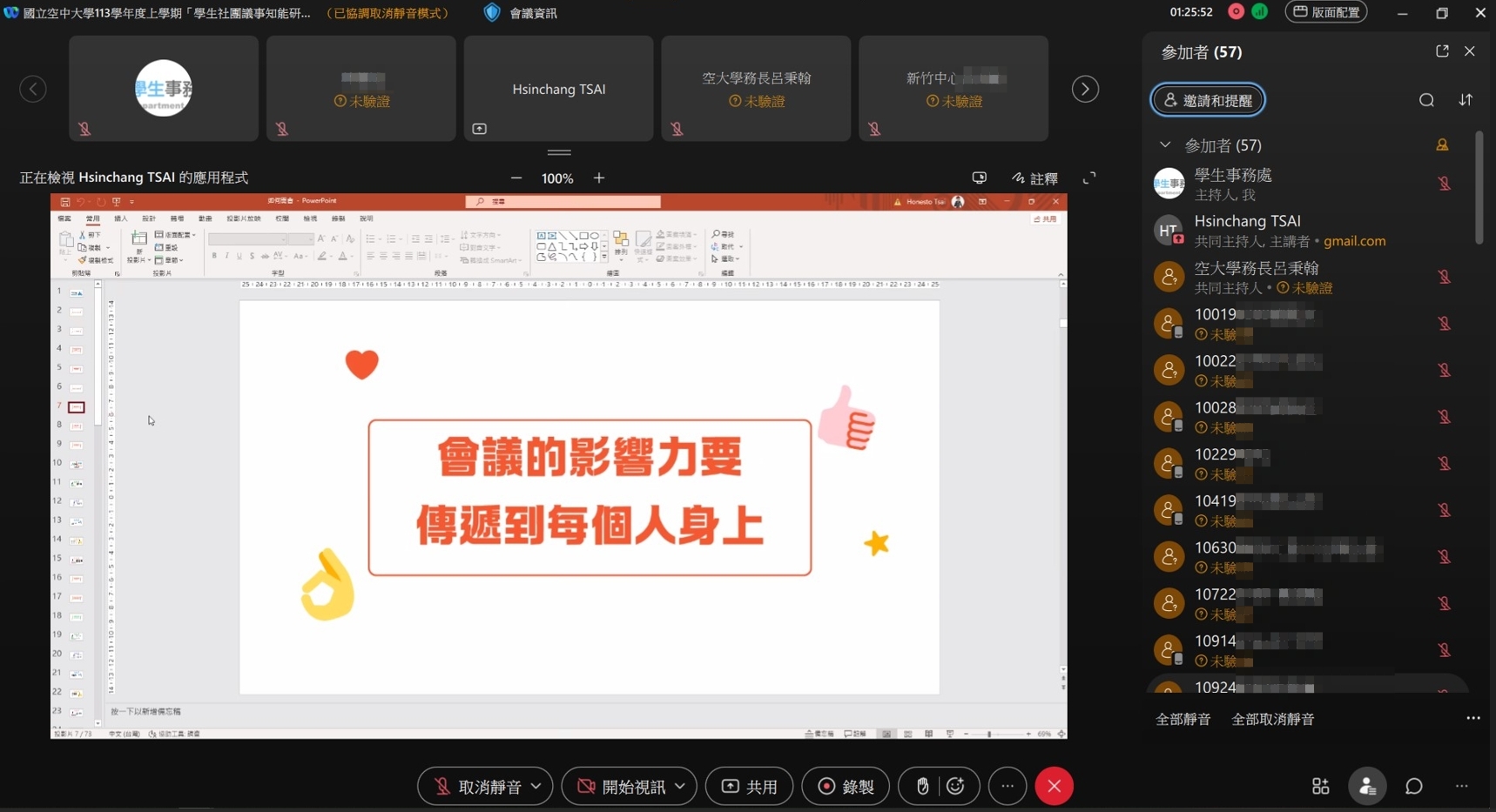
Task: Click the 會議資訊 shield icon
Action: (492, 13)
